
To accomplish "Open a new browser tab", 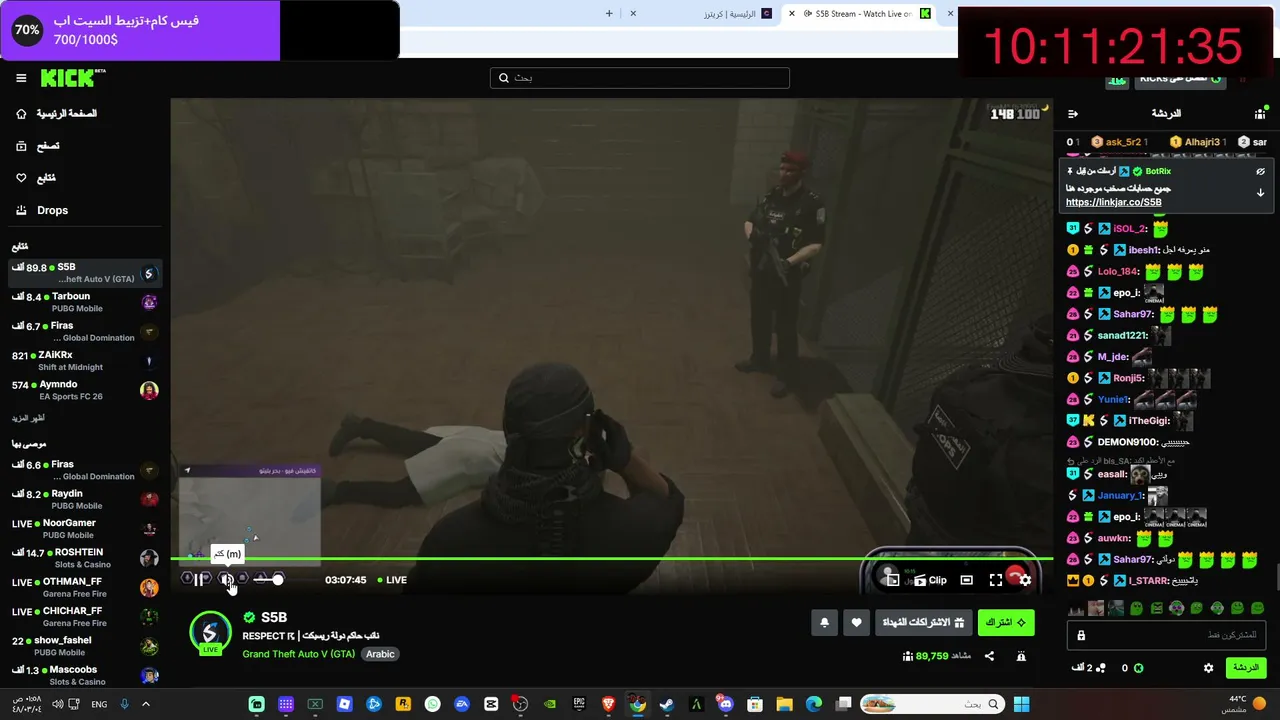I will pos(609,14).
